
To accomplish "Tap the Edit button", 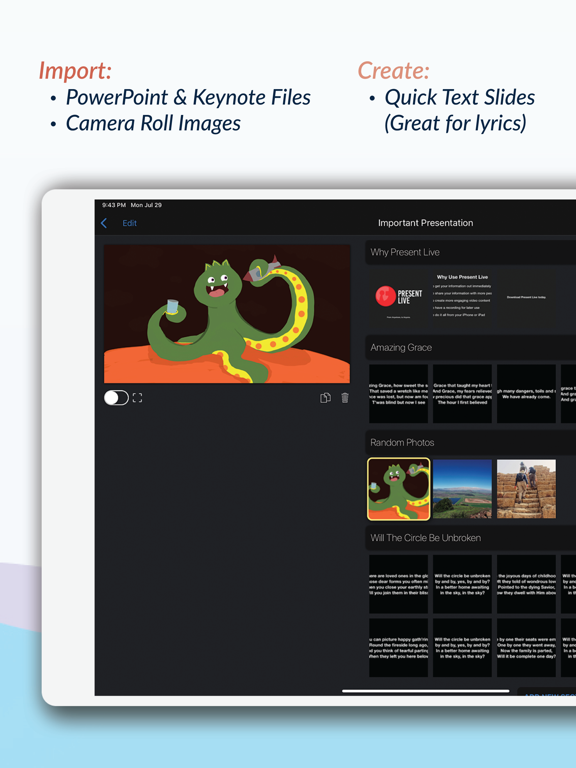I will (129, 223).
